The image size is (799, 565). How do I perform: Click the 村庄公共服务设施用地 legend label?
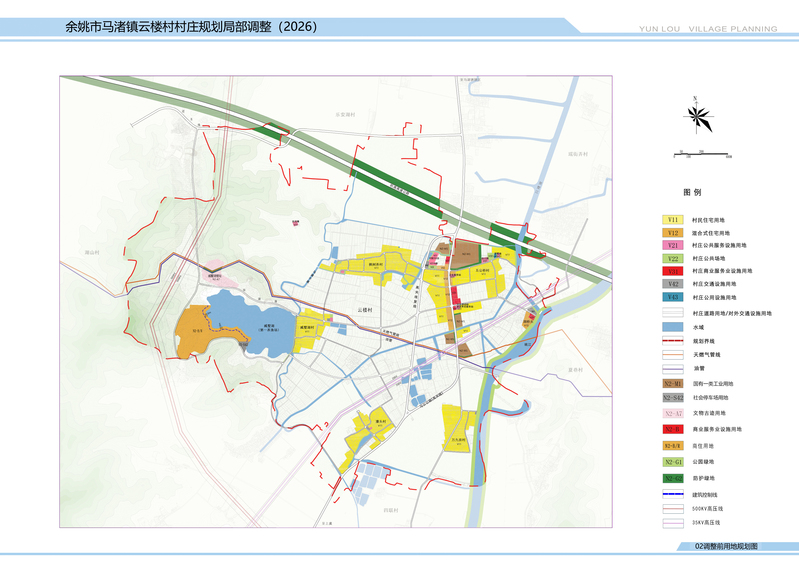pyautogui.click(x=718, y=246)
